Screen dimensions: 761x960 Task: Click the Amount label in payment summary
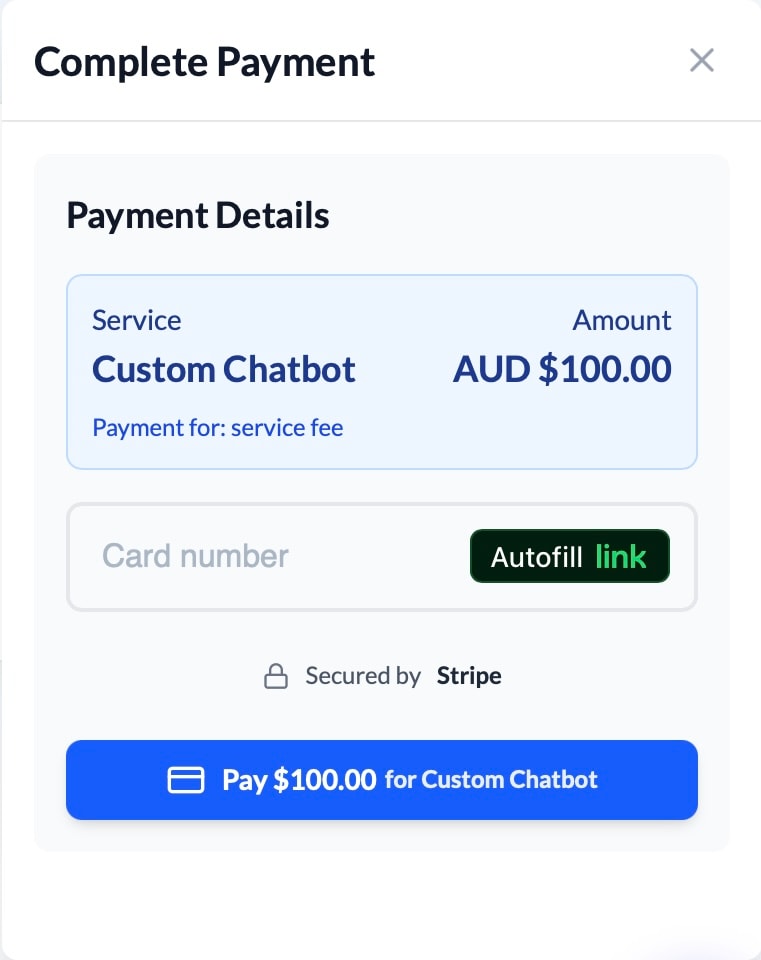[x=621, y=320]
